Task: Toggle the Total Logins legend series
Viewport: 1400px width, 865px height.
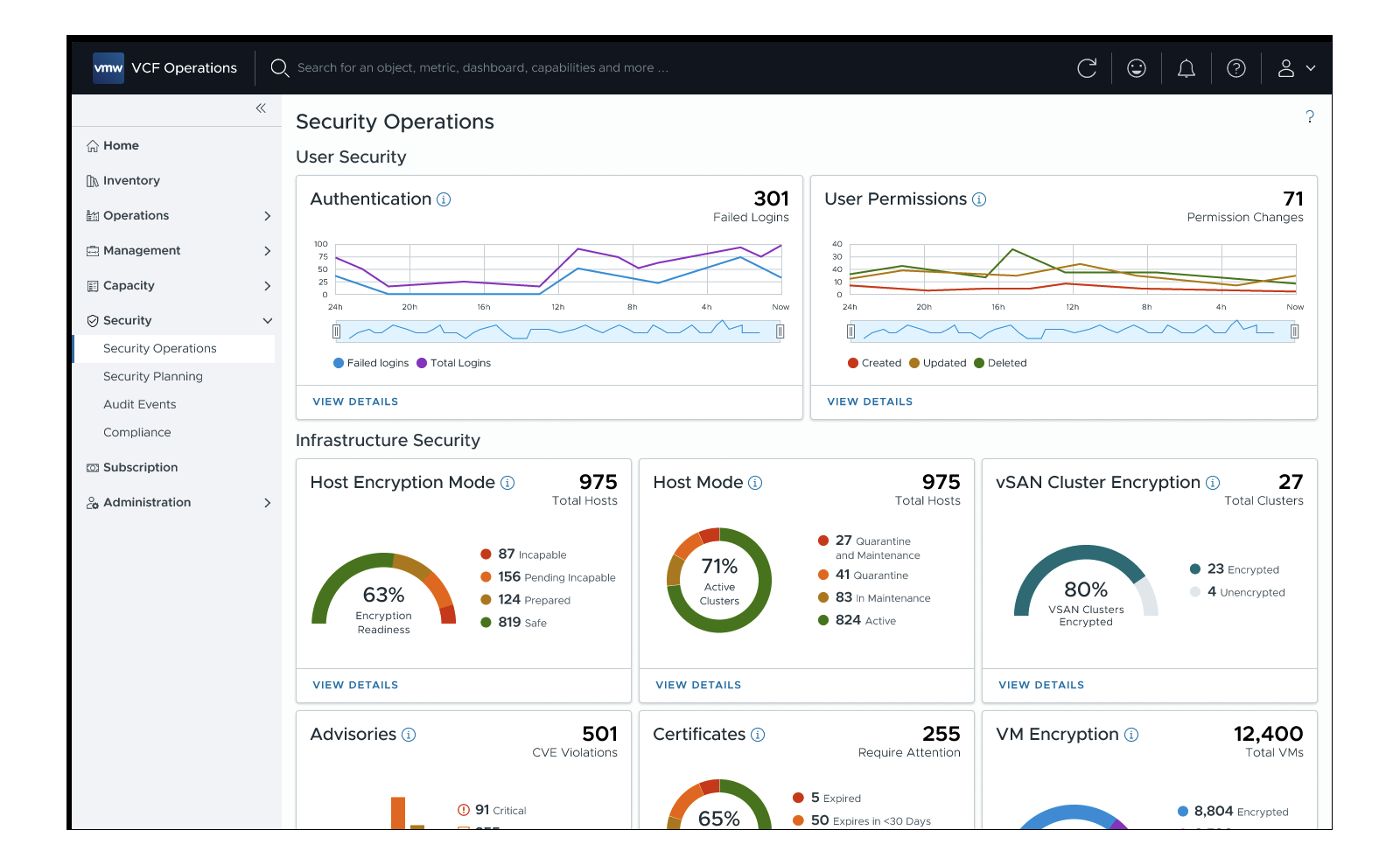Action: tap(454, 363)
